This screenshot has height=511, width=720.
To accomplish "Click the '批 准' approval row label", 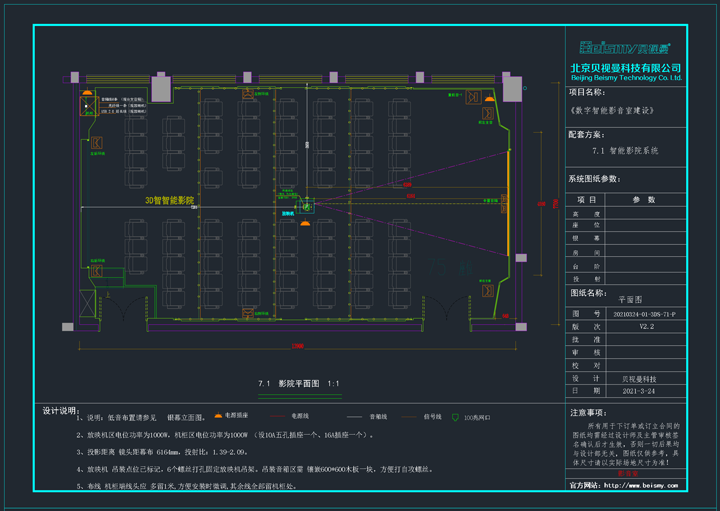I will coord(586,340).
